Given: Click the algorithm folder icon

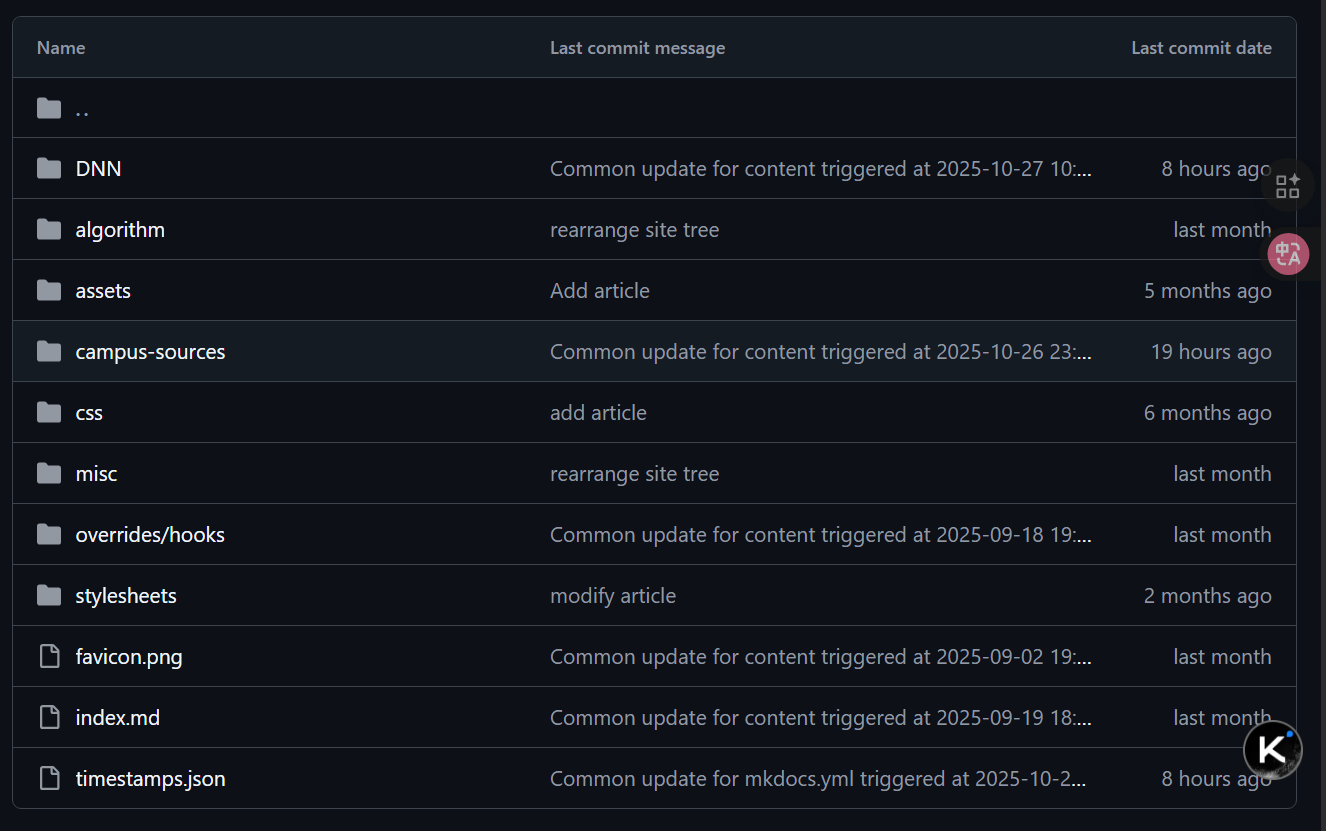Looking at the screenshot, I should point(49,230).
